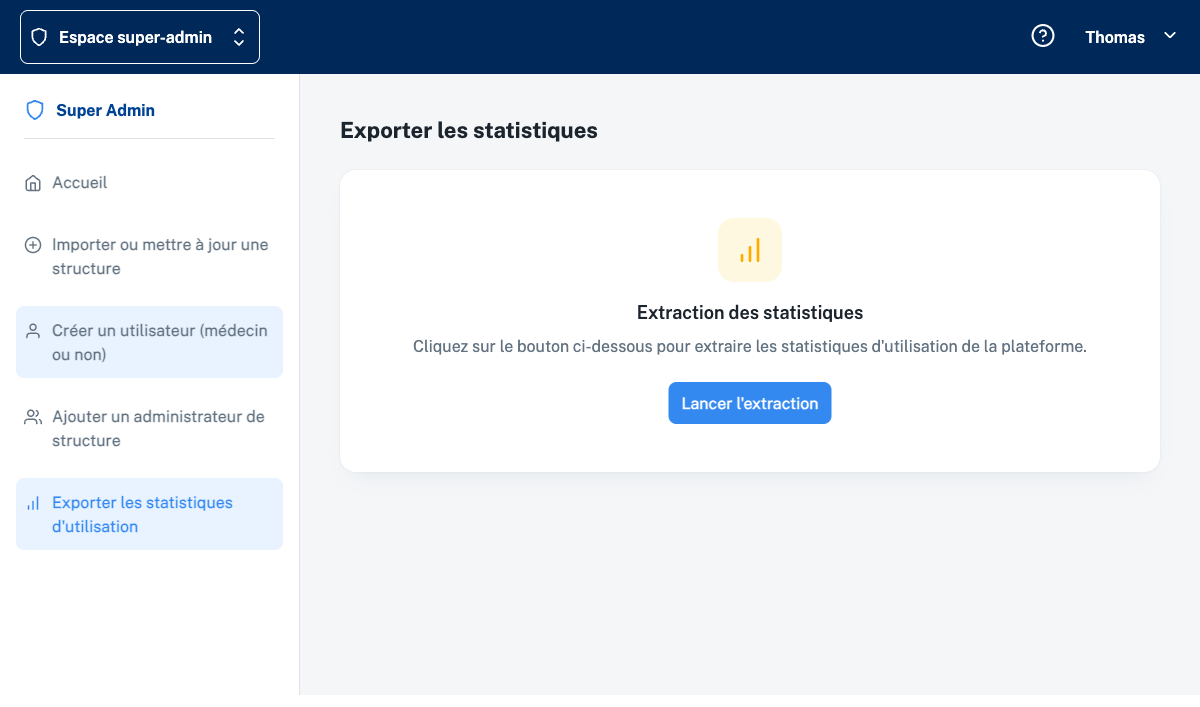Open Créer un utilisateur (médecin ou non)
This screenshot has height=707, width=1200.
pos(160,342)
